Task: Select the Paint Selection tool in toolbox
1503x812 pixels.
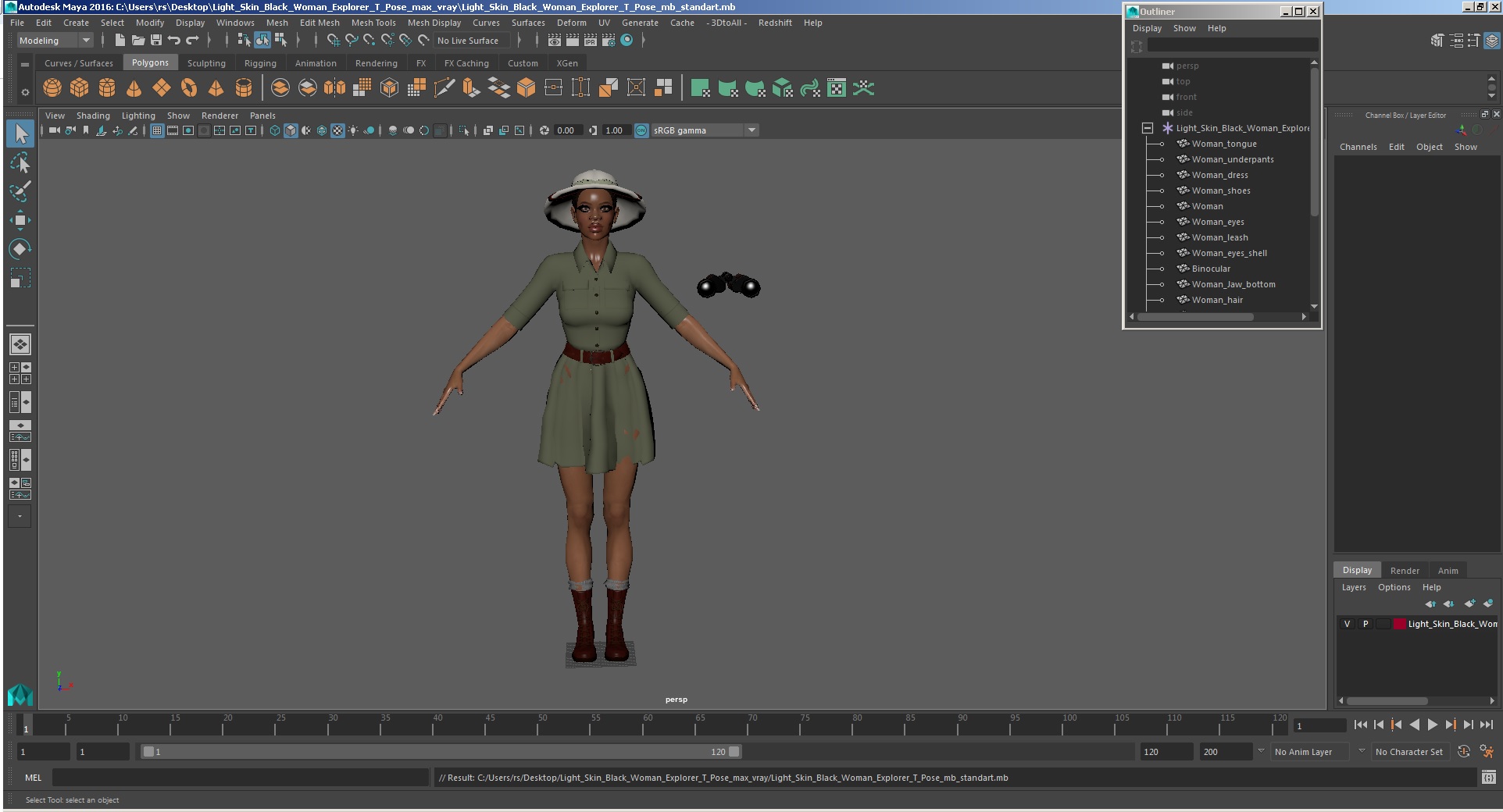Action: point(20,191)
